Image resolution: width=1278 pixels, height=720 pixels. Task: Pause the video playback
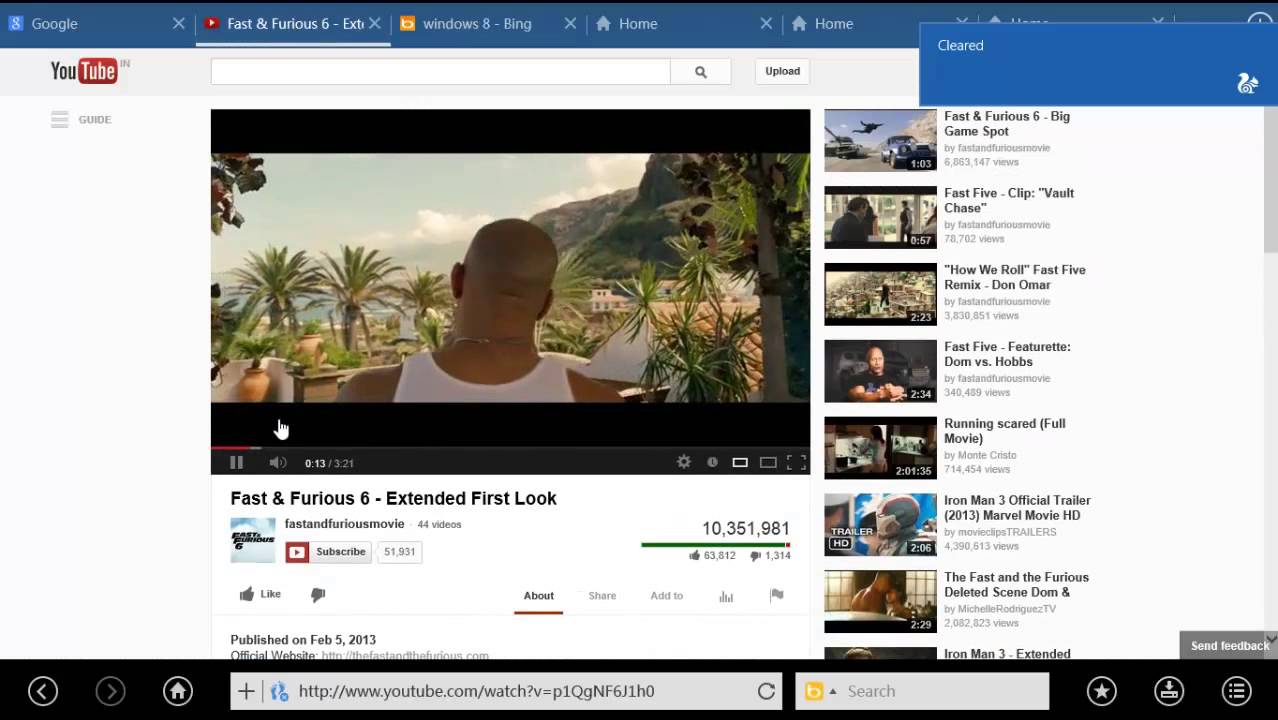tap(236, 462)
